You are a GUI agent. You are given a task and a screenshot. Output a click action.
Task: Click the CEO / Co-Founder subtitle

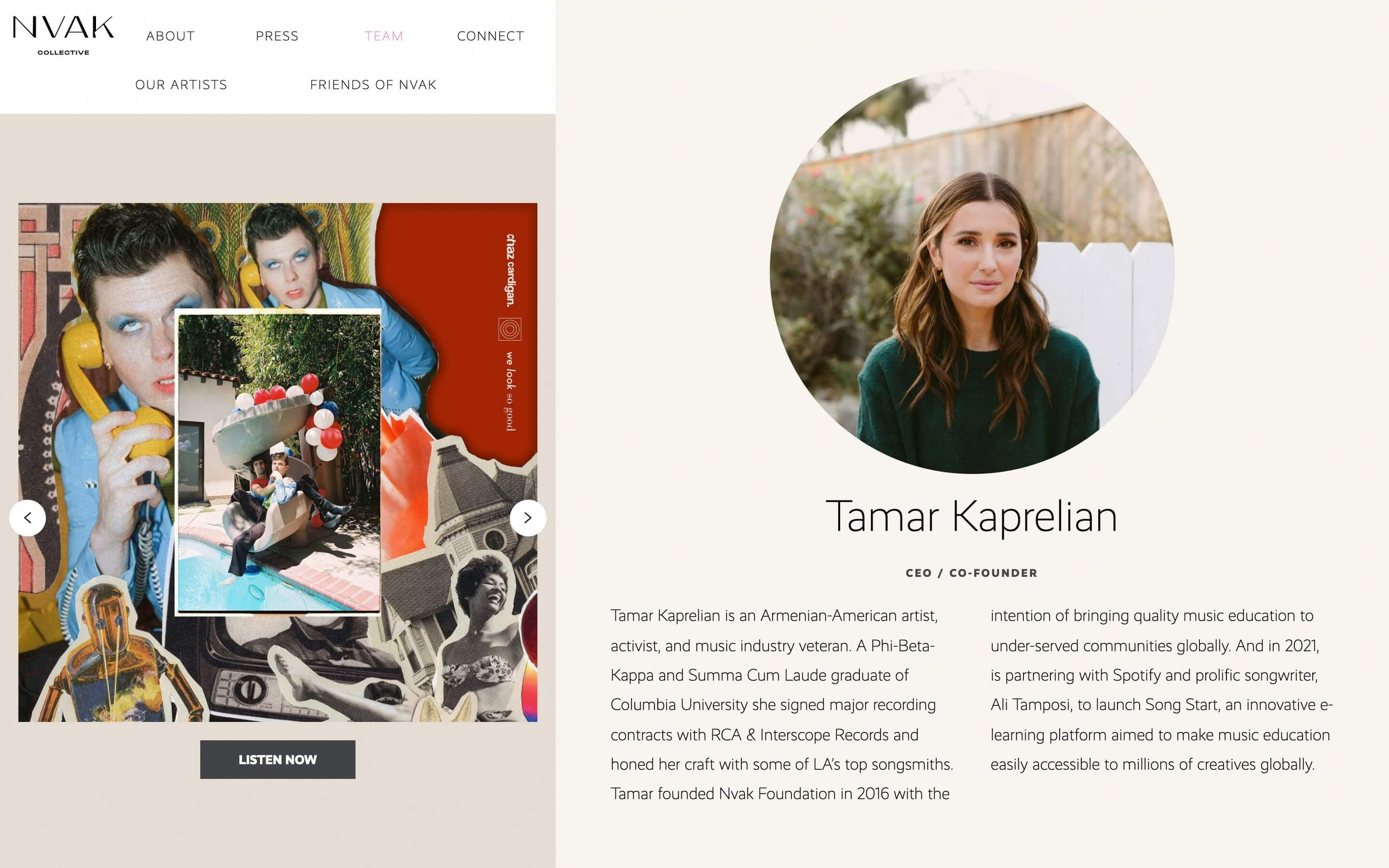coord(972,573)
